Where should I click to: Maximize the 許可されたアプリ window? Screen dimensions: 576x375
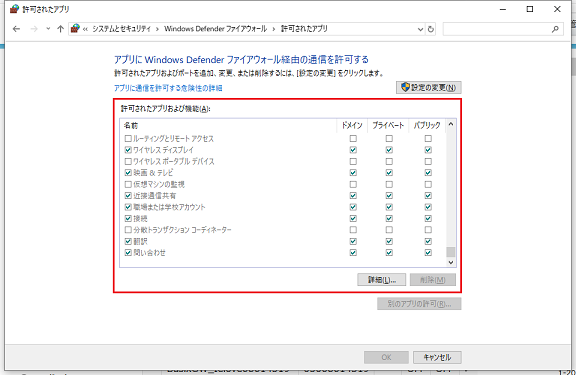(530, 9)
